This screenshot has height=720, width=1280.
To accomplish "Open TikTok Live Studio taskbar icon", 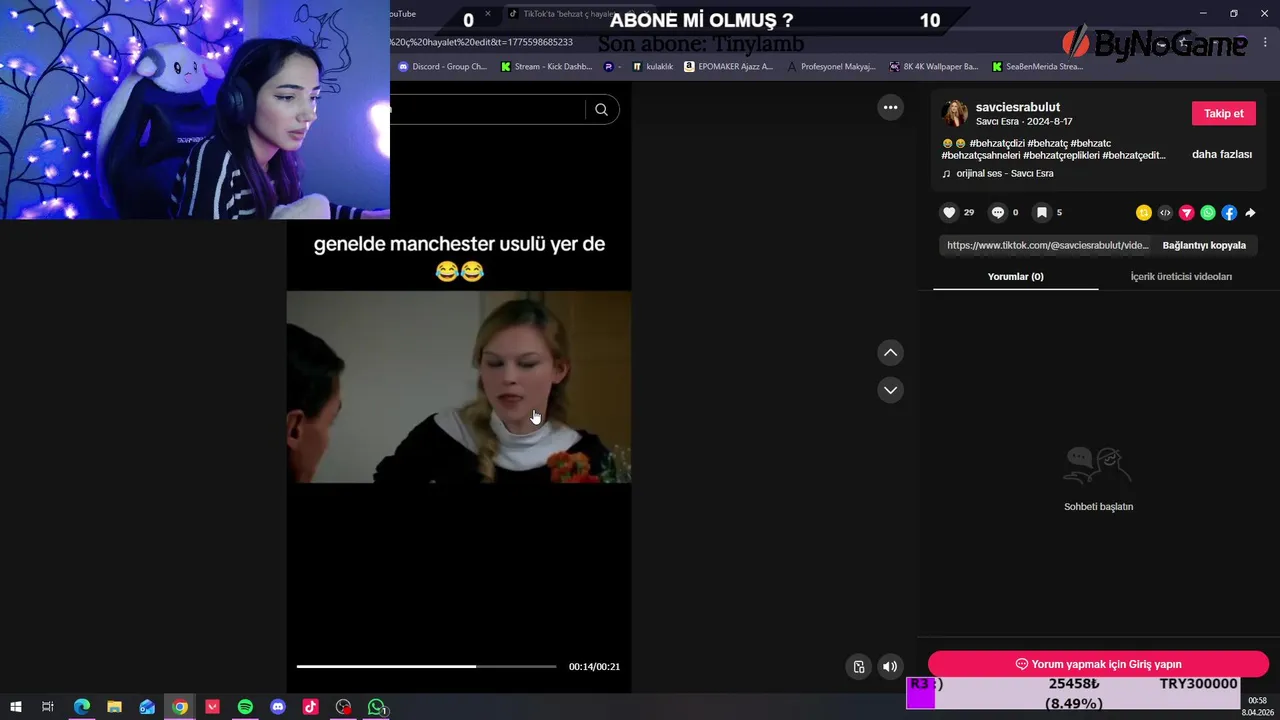I will (310, 707).
